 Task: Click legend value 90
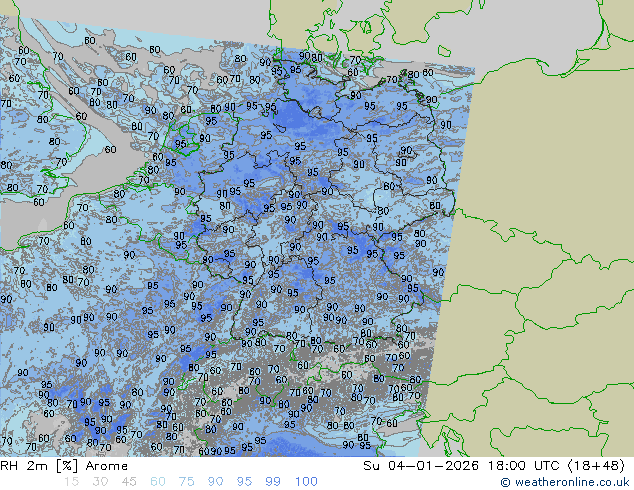[x=215, y=482]
